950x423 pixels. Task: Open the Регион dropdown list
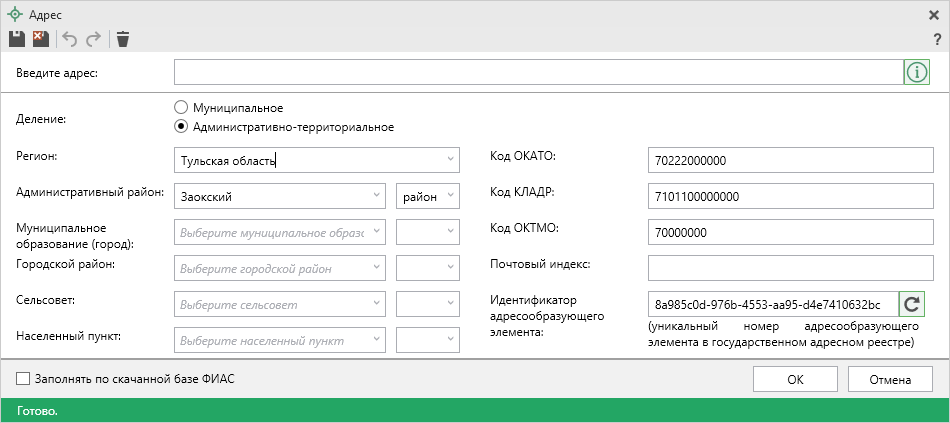(450, 160)
